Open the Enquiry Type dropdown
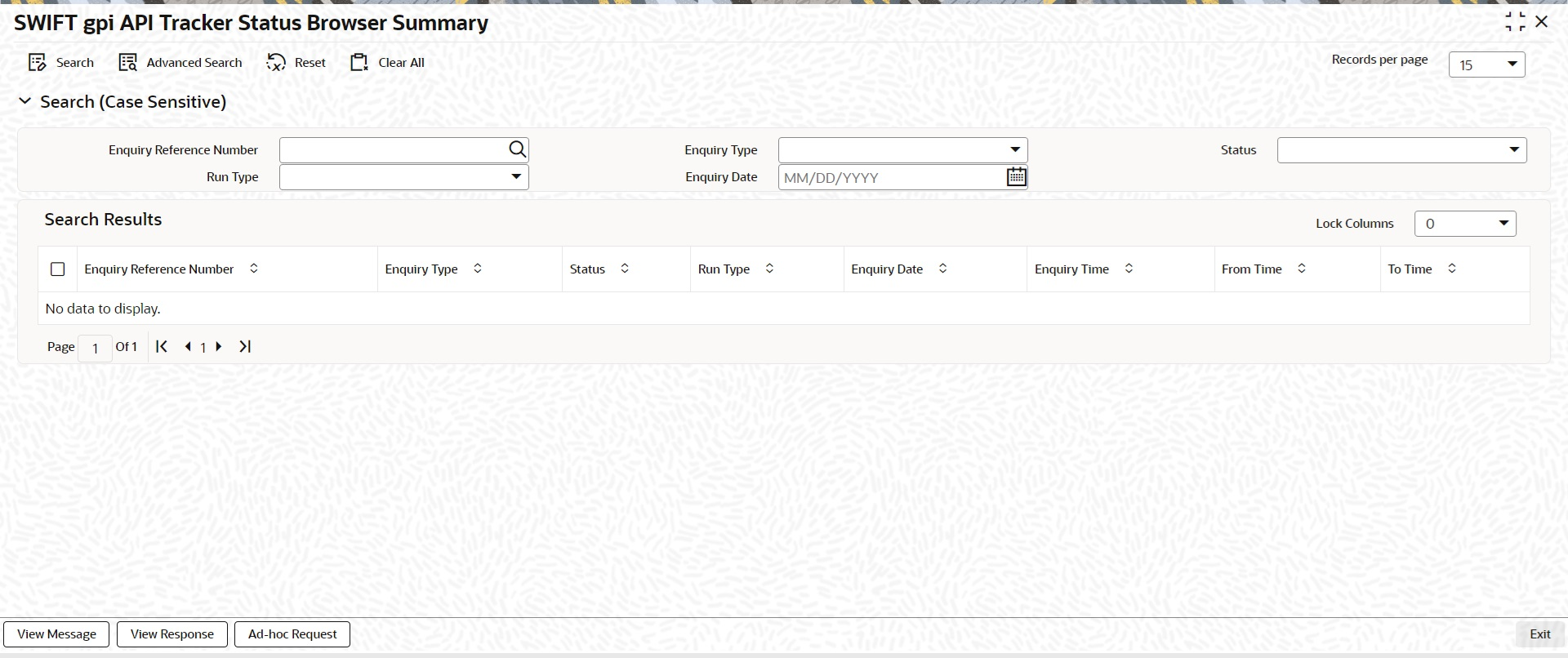 click(x=902, y=150)
